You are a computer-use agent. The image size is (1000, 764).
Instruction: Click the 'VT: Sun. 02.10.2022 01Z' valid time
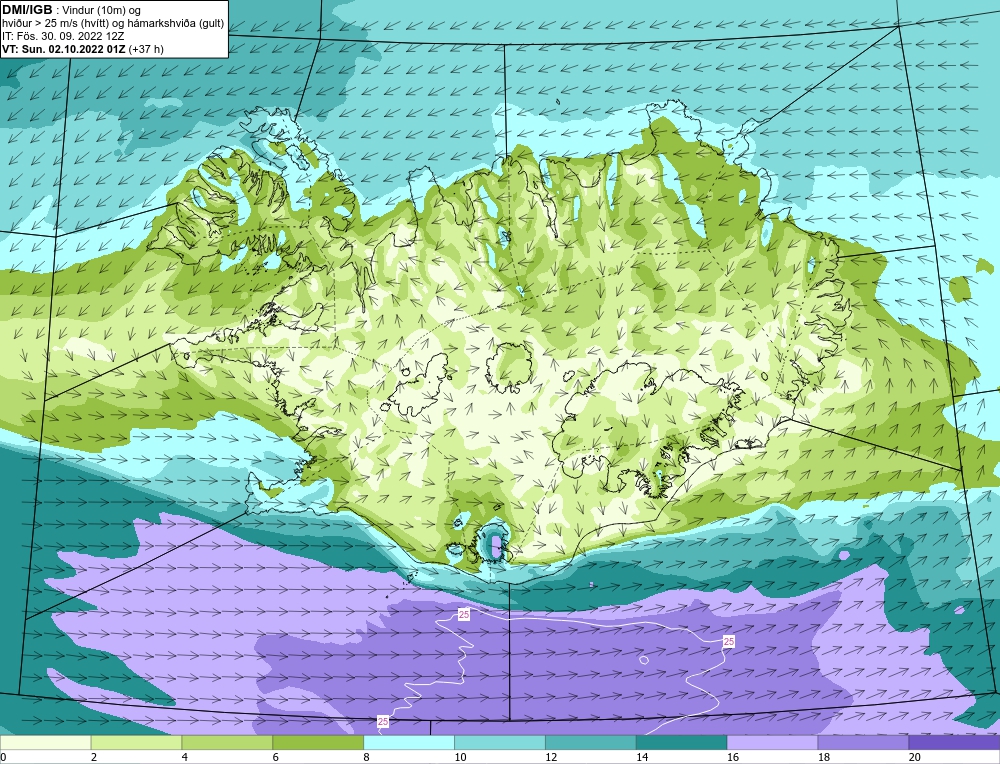[x=64, y=49]
